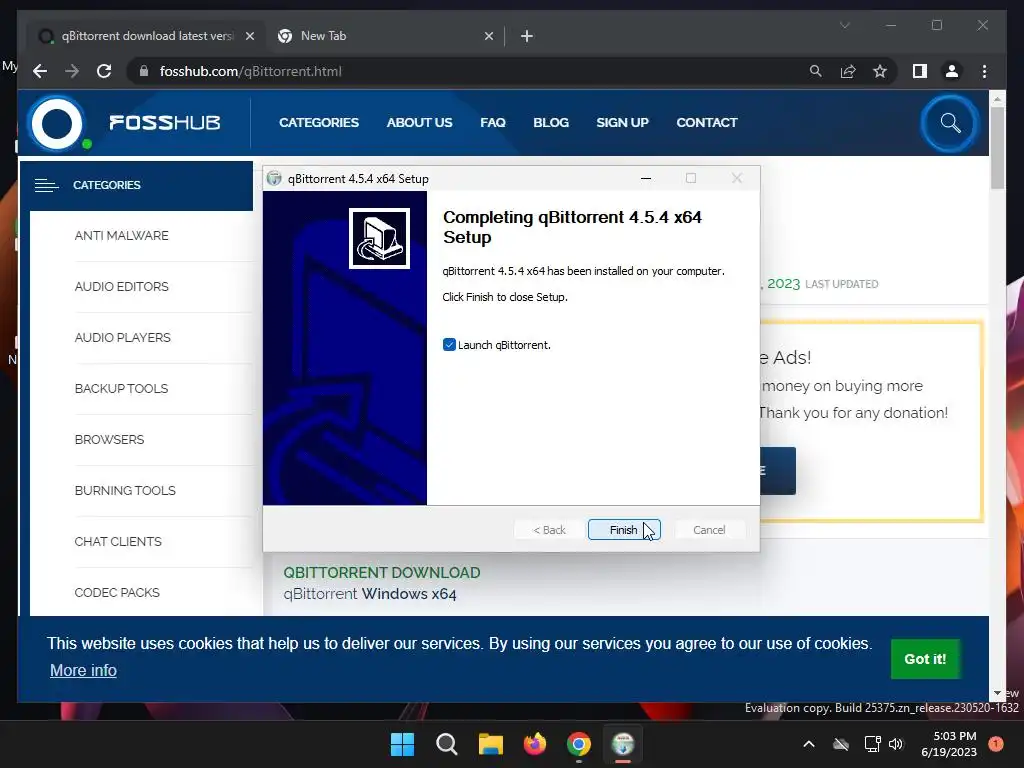This screenshot has width=1024, height=768.
Task: Click the FossHub logo
Action: click(125, 123)
